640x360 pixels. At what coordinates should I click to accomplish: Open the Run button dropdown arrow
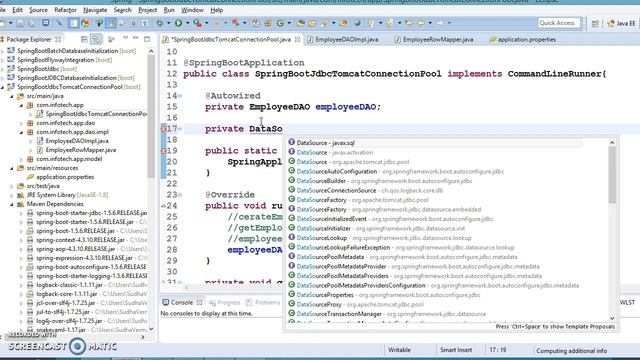point(187,23)
